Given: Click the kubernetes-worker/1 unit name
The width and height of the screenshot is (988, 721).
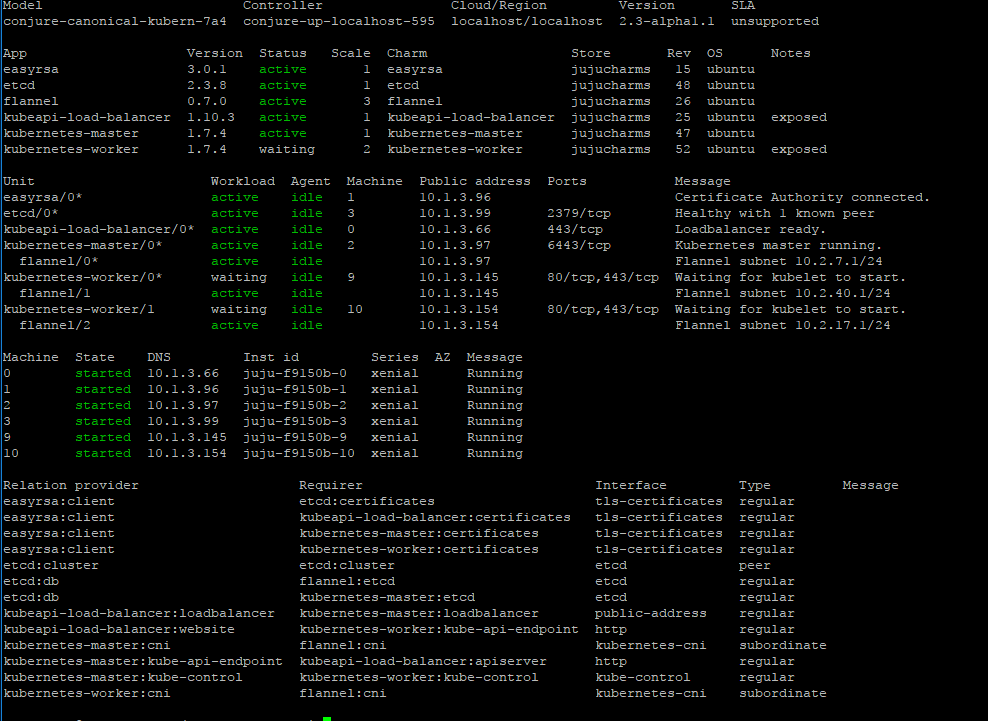Looking at the screenshot, I should coord(79,309).
